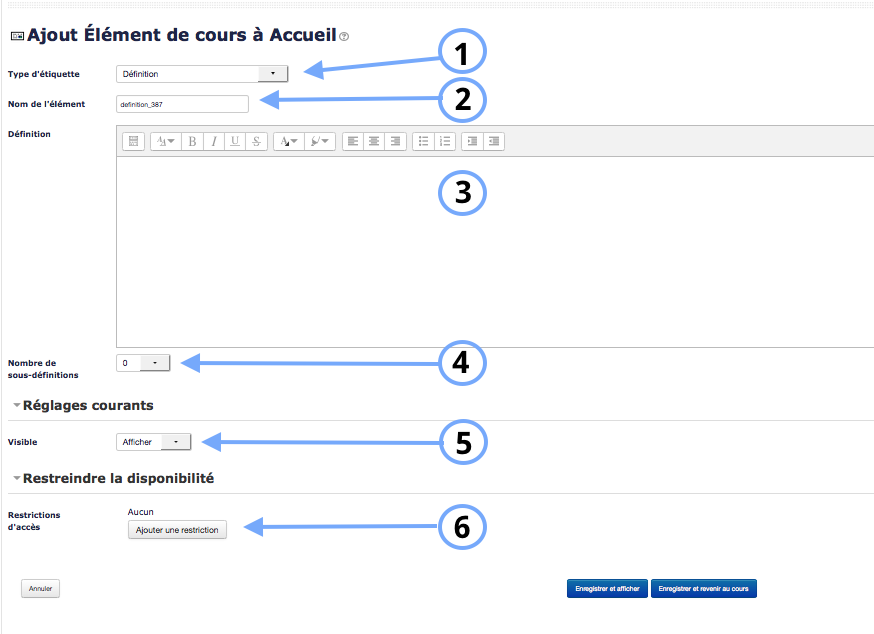Apply strikethrough text formatting
This screenshot has width=874, height=634.
(256, 142)
